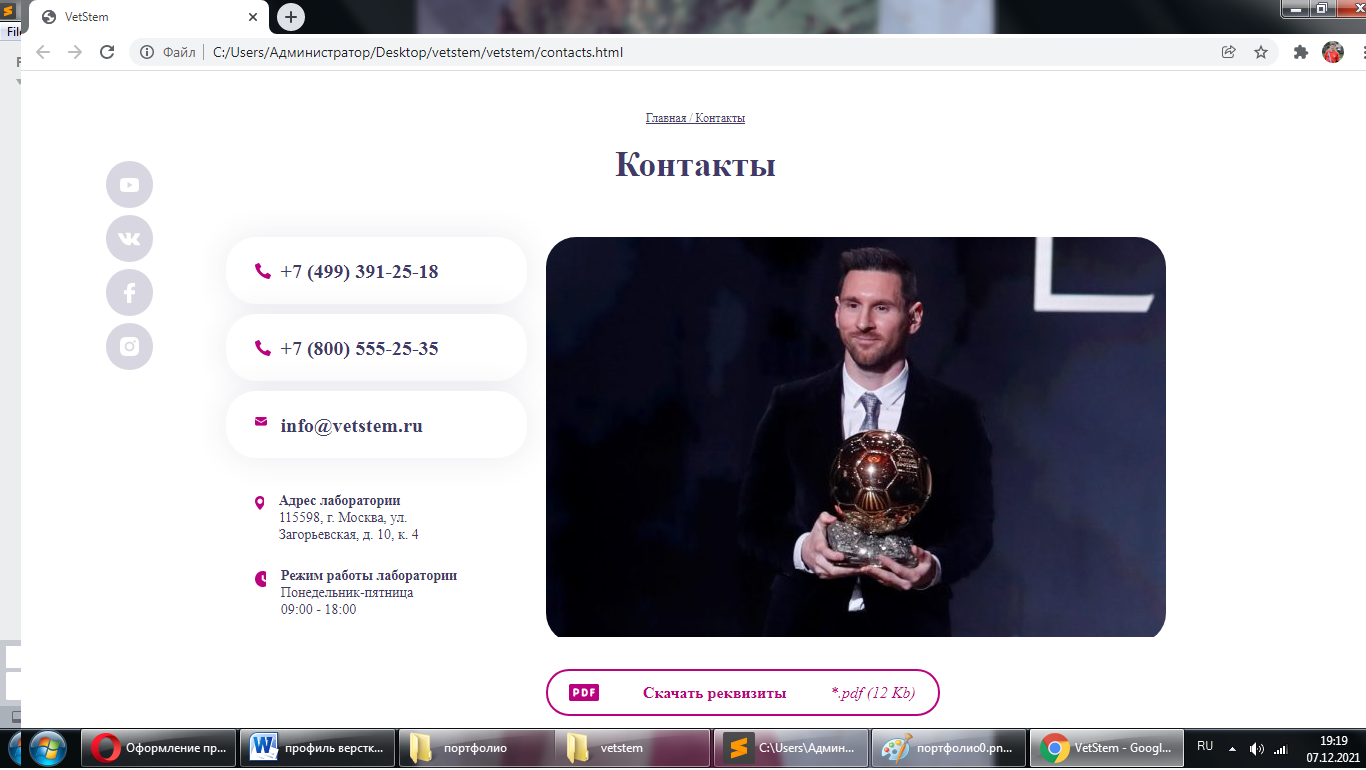Go forward in Chrome

point(75,52)
